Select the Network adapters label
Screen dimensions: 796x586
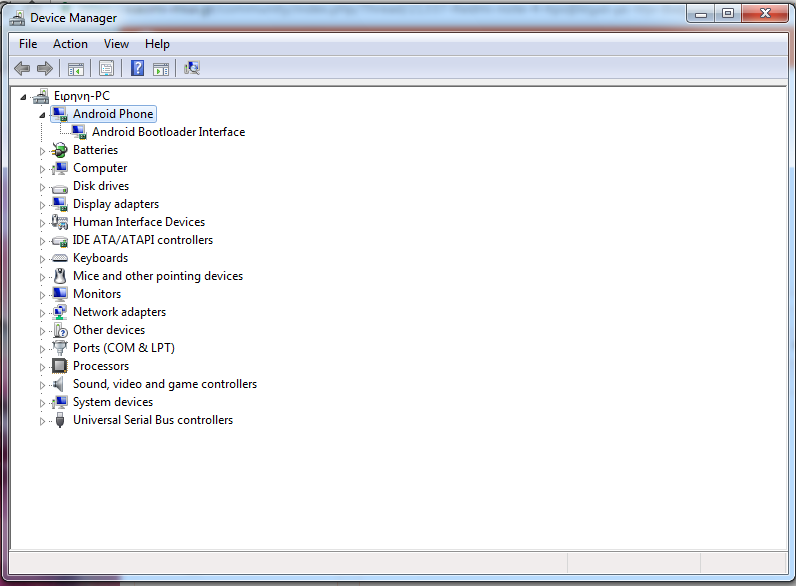click(119, 312)
